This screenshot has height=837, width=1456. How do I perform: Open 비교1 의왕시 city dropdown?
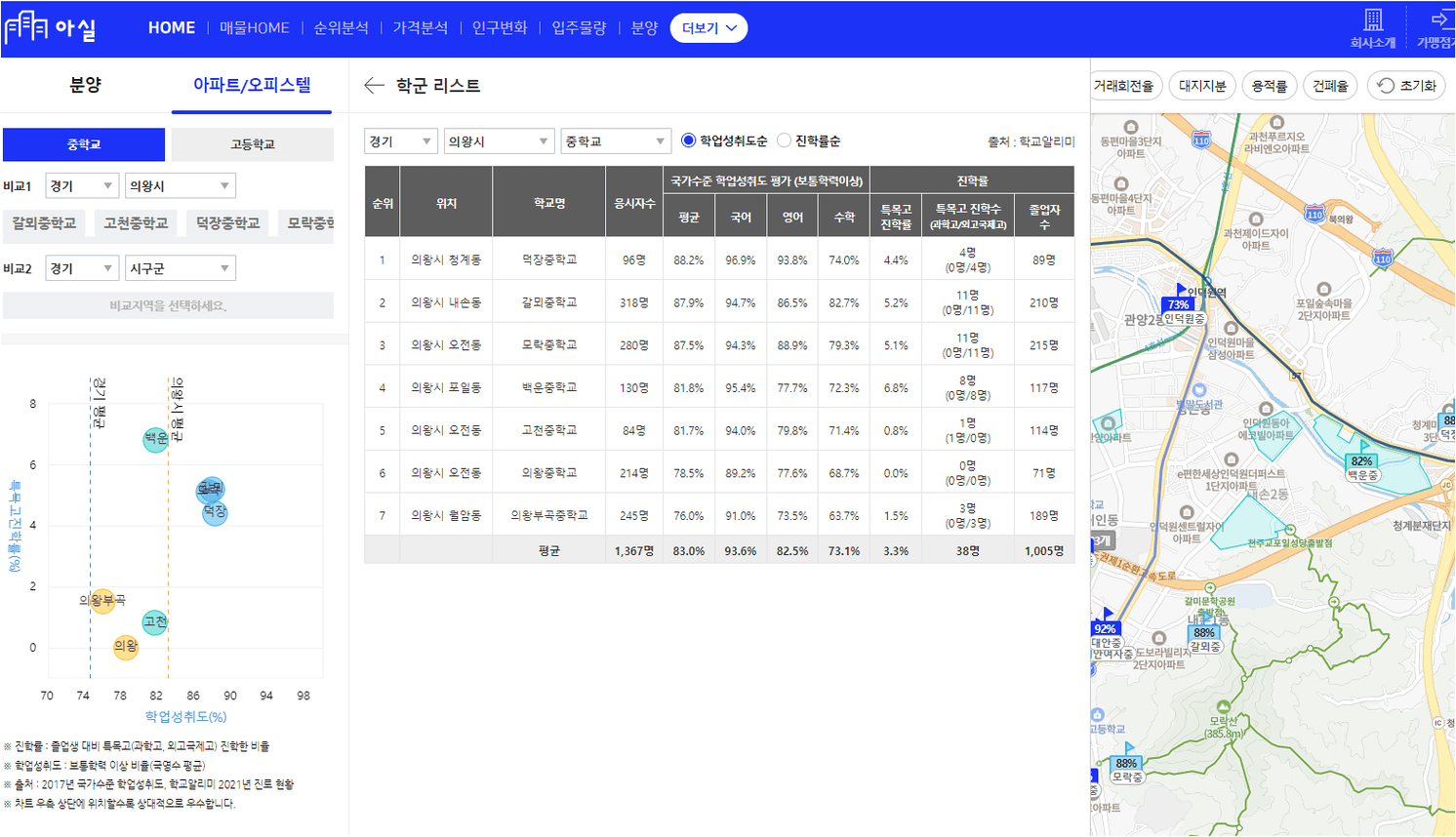point(181,185)
